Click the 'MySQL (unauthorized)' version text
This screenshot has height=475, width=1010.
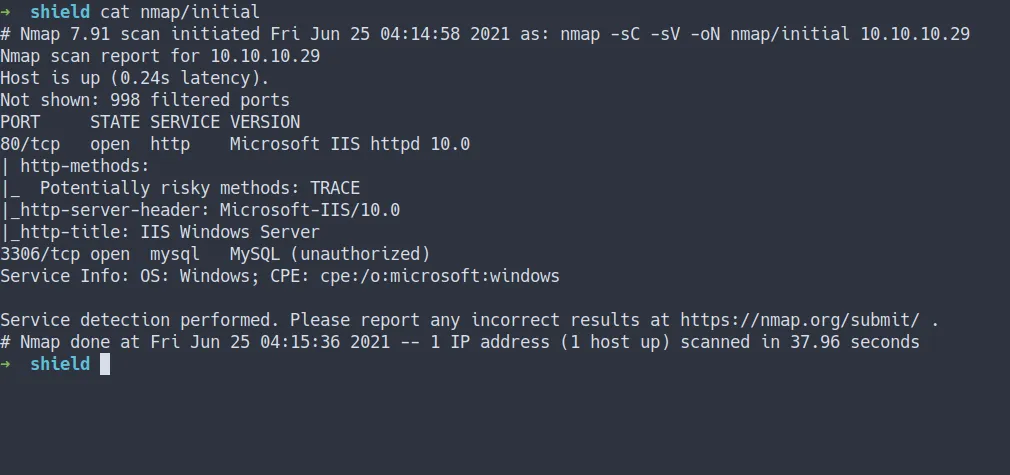click(330, 254)
